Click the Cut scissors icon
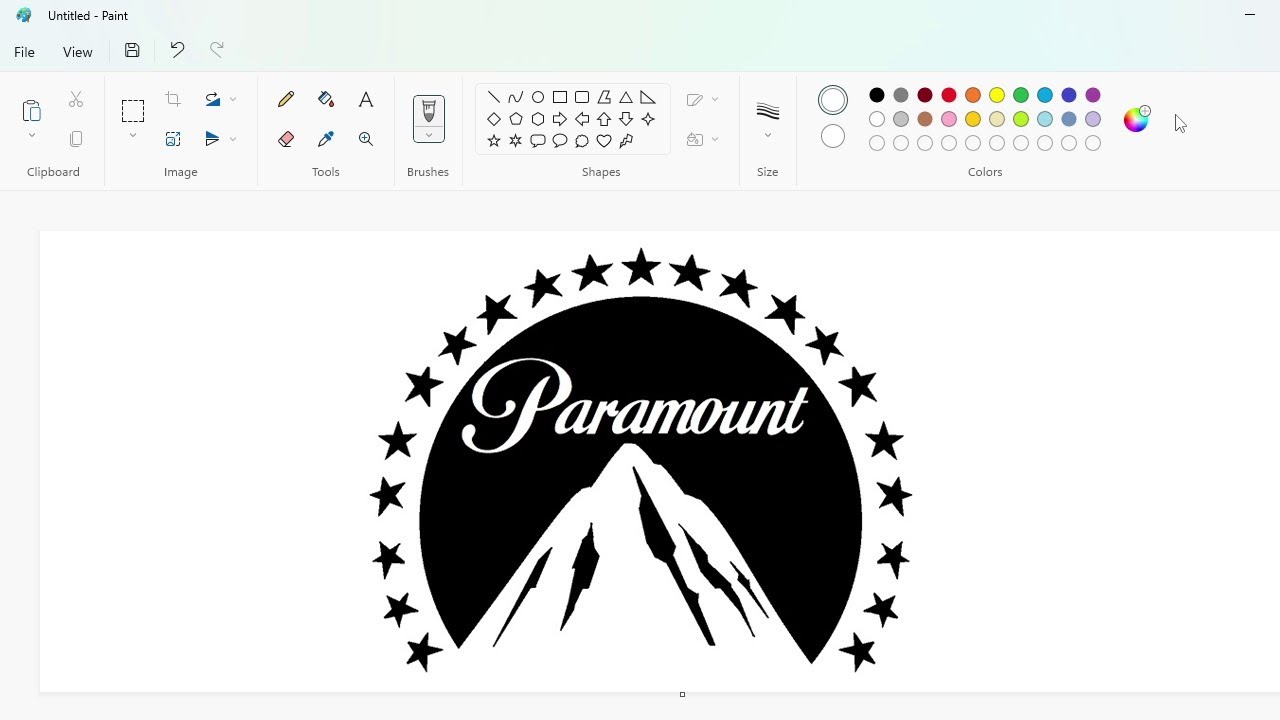 pyautogui.click(x=76, y=99)
